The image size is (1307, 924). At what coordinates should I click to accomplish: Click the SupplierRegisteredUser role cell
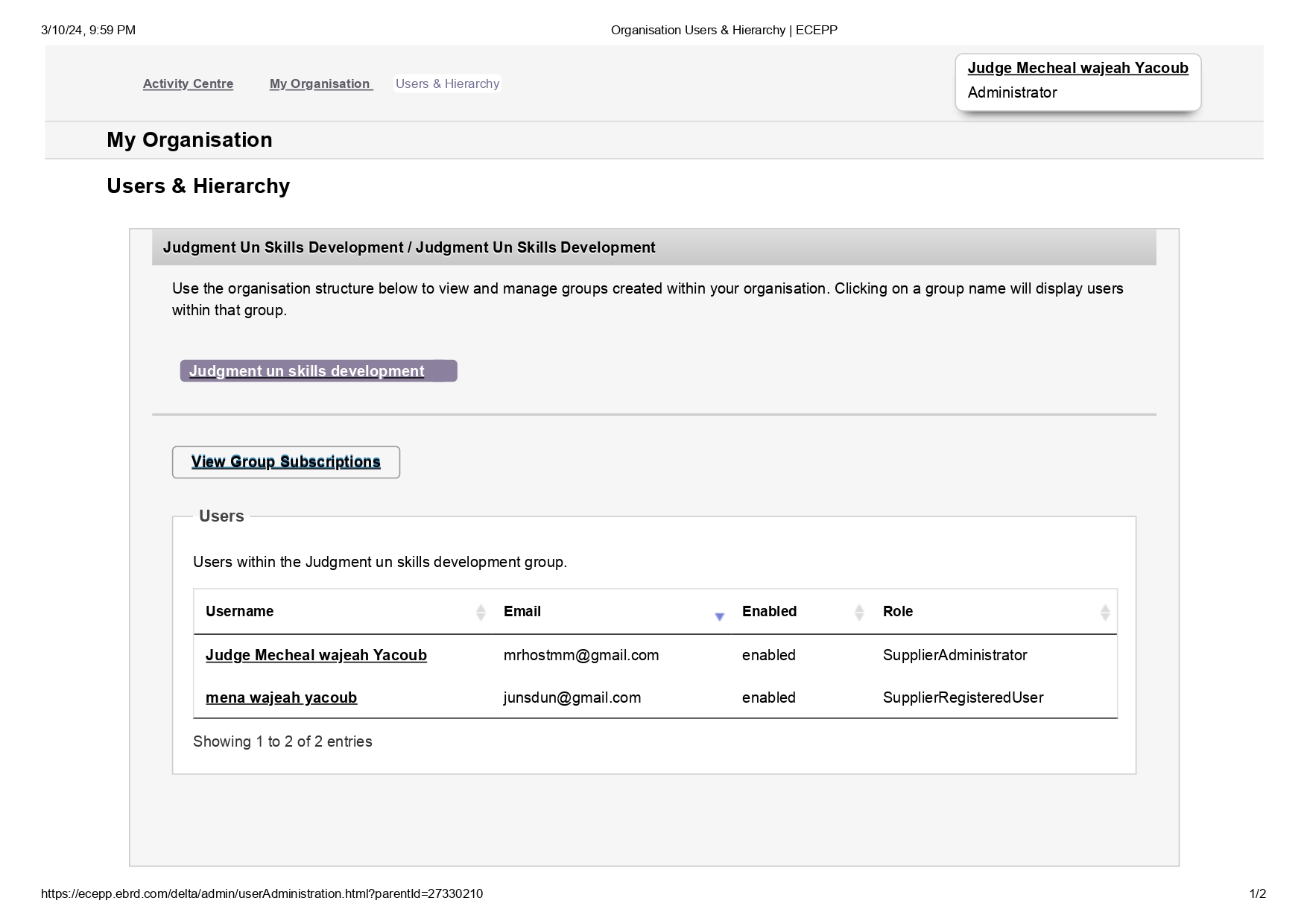(963, 697)
